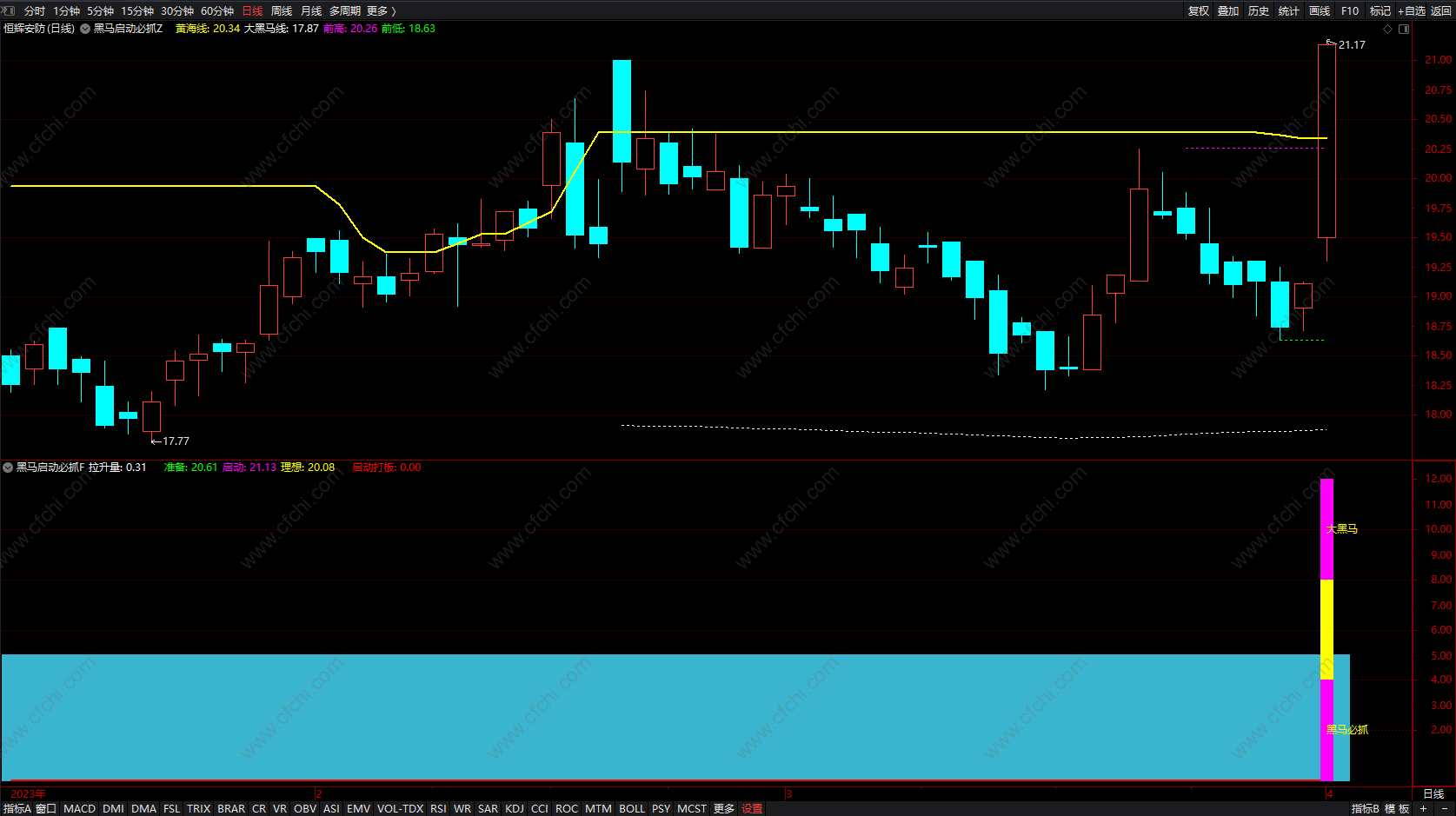Switch sub-chart to EMV indicator
This screenshot has width=1456, height=816.
click(x=358, y=808)
